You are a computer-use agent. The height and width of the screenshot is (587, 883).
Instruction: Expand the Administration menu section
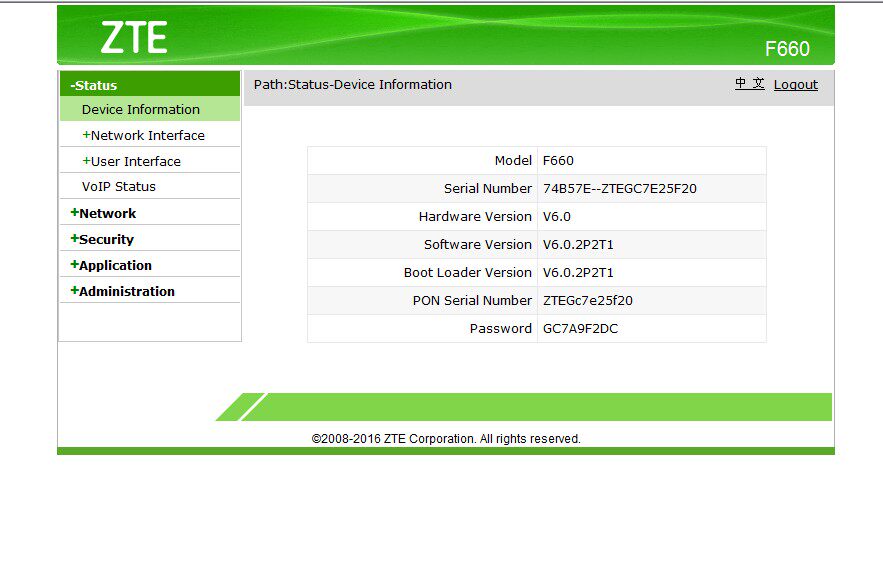122,291
